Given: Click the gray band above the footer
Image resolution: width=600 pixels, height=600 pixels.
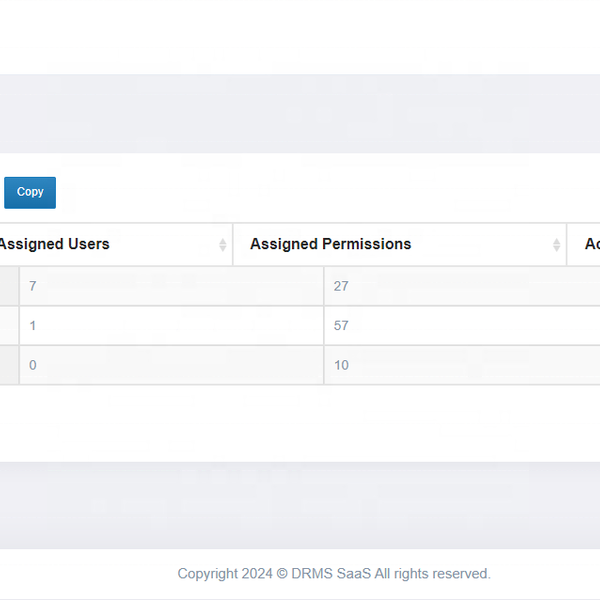Looking at the screenshot, I should click(300, 505).
